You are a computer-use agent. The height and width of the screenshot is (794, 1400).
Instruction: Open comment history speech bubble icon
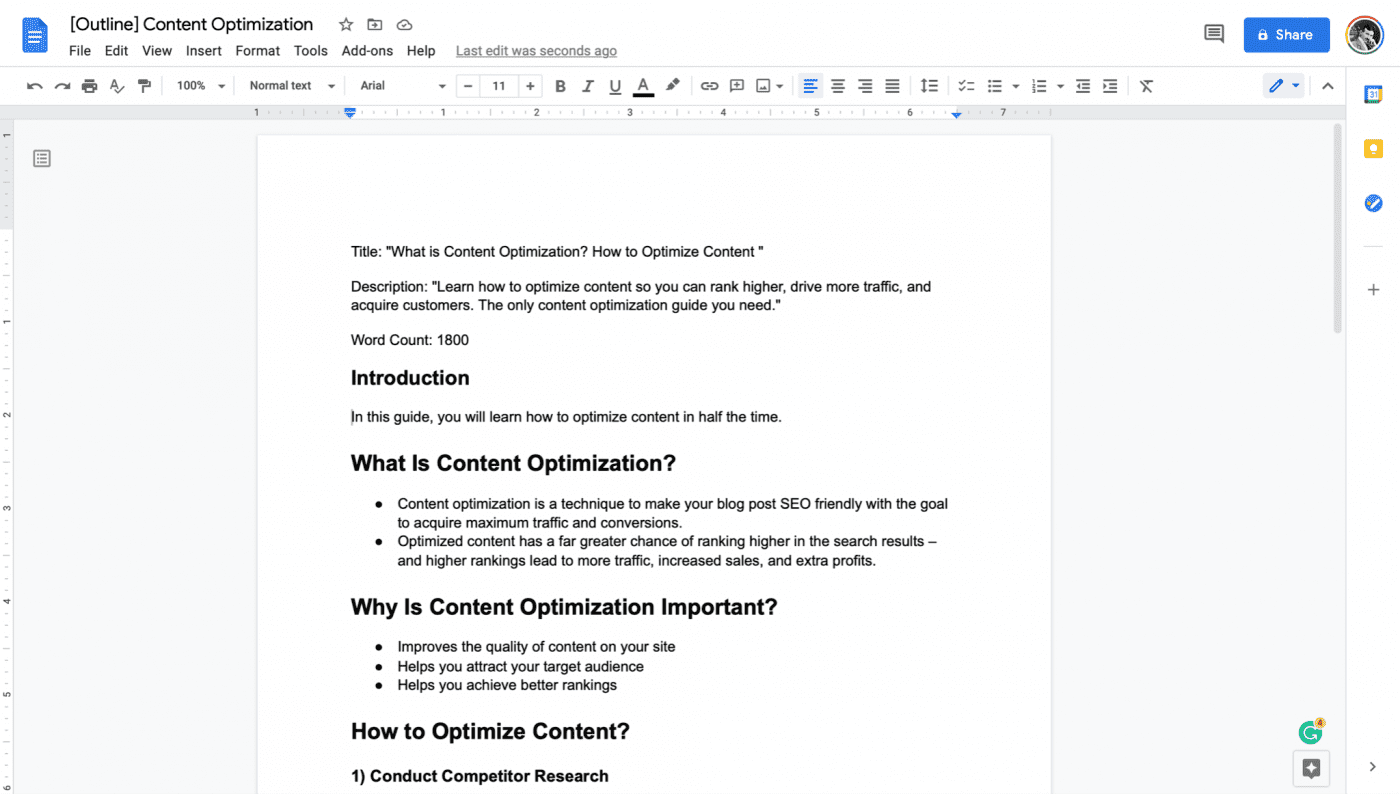click(1214, 34)
